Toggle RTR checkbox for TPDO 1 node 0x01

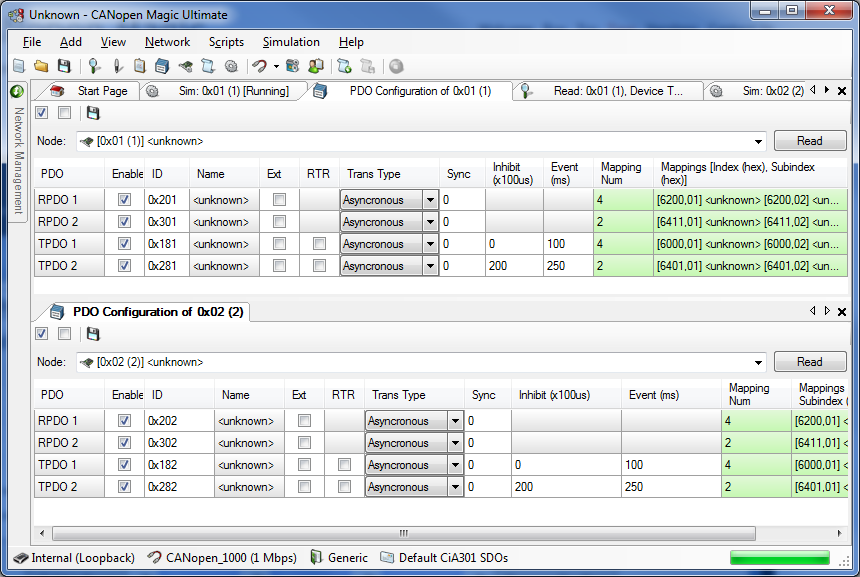[318, 244]
